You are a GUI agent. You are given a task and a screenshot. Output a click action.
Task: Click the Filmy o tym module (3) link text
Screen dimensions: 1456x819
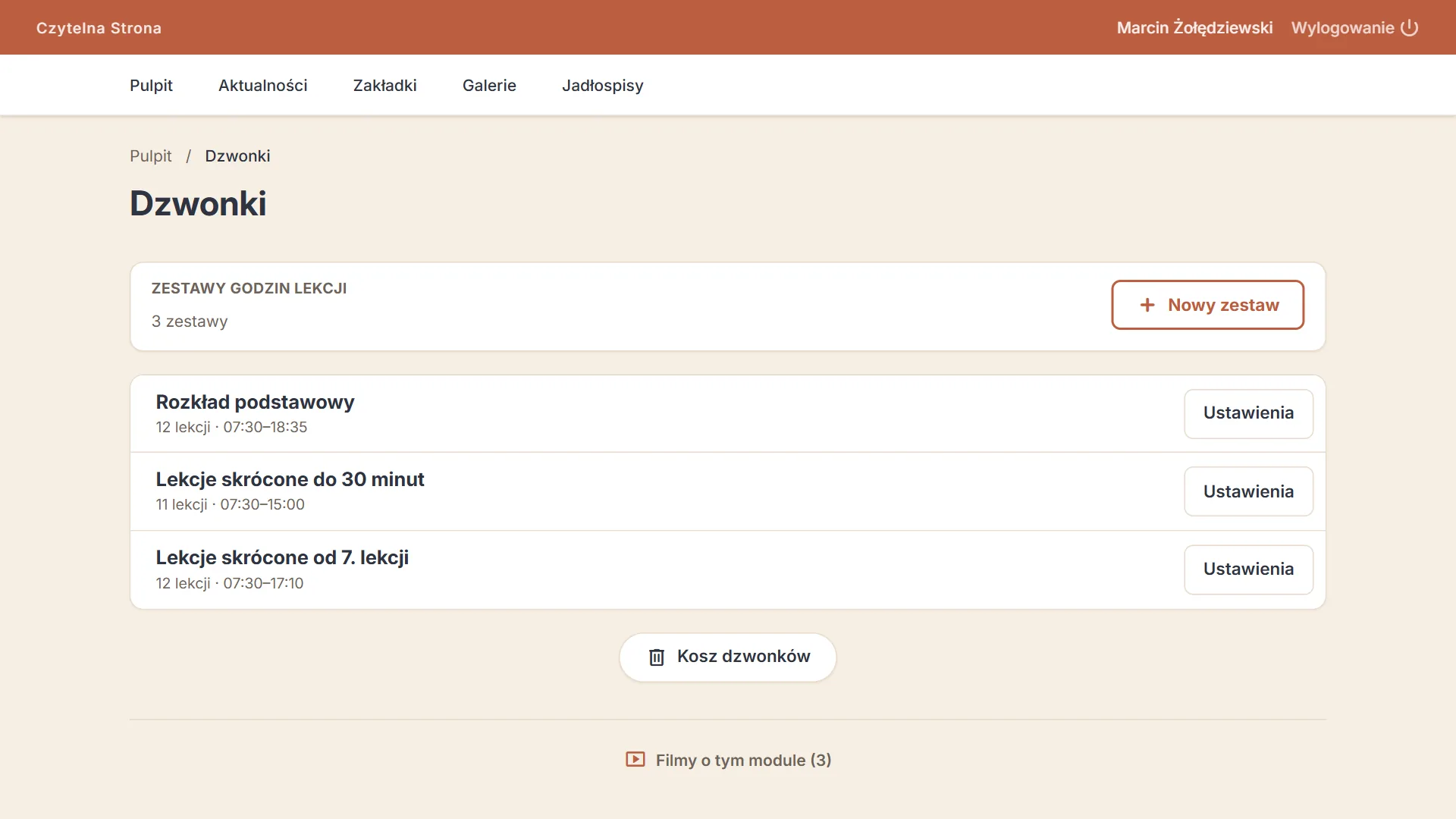tap(743, 760)
